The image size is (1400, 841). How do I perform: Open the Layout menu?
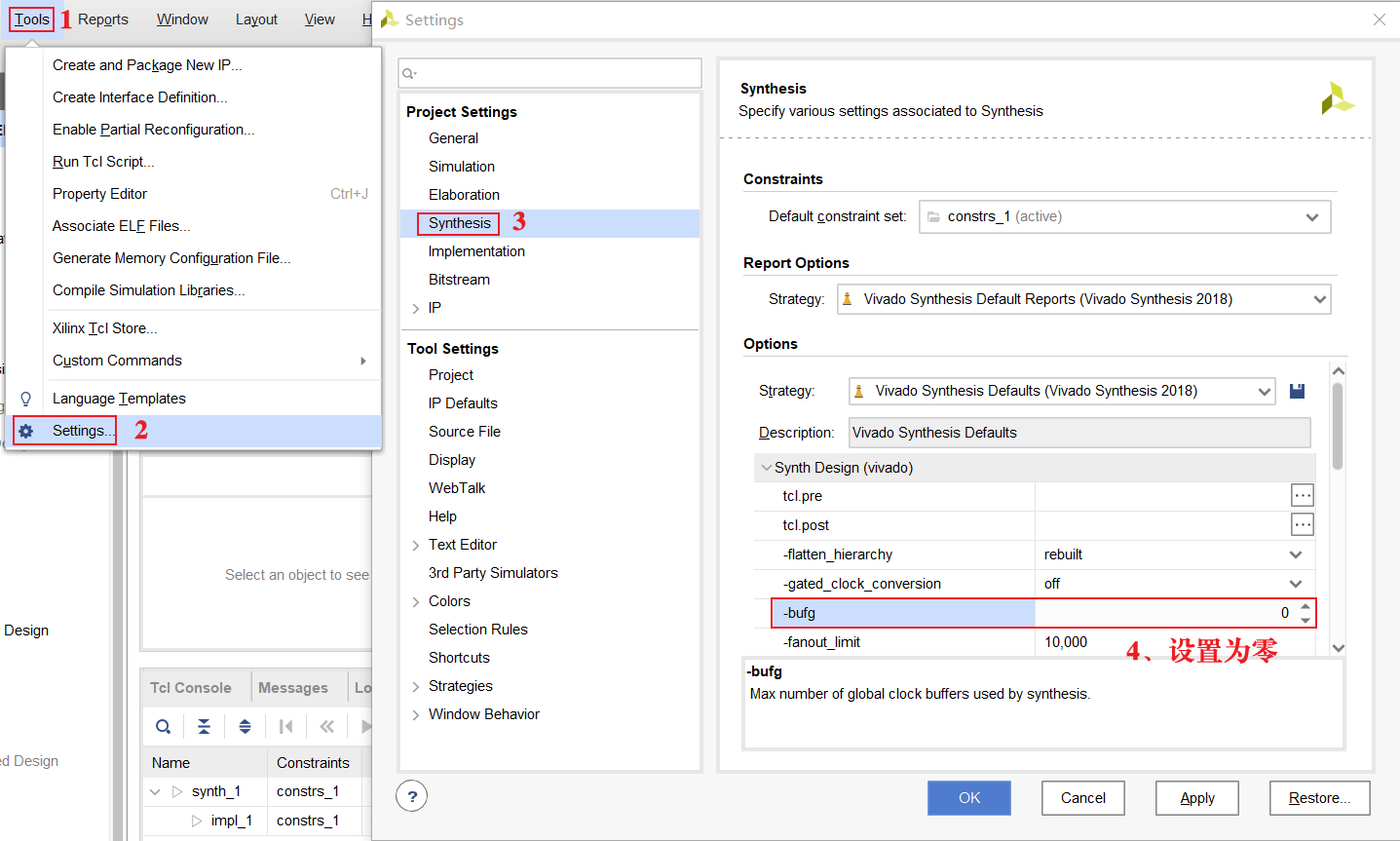pyautogui.click(x=256, y=19)
